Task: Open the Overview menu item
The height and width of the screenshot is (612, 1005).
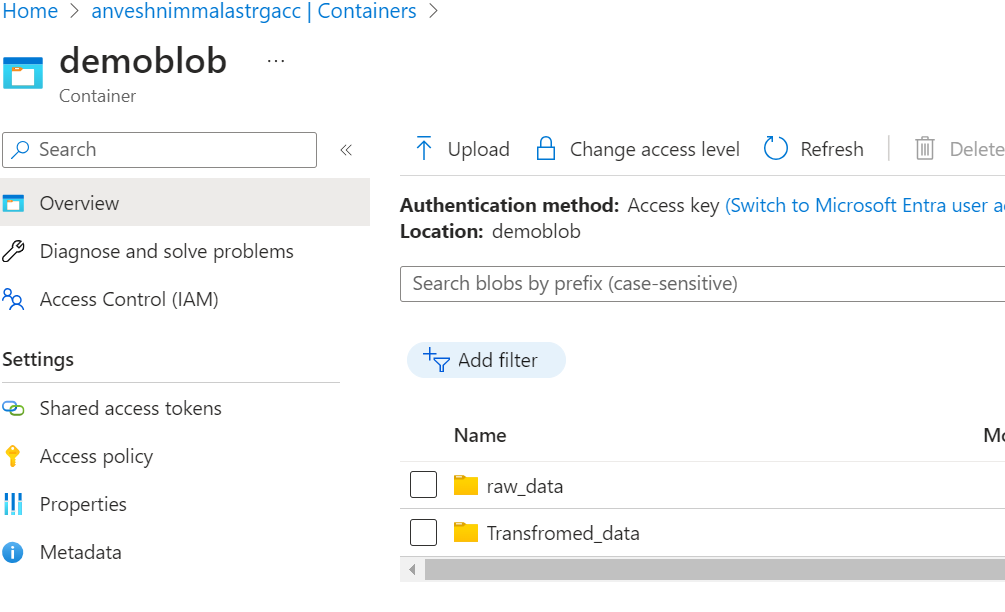Action: pyautogui.click(x=185, y=203)
